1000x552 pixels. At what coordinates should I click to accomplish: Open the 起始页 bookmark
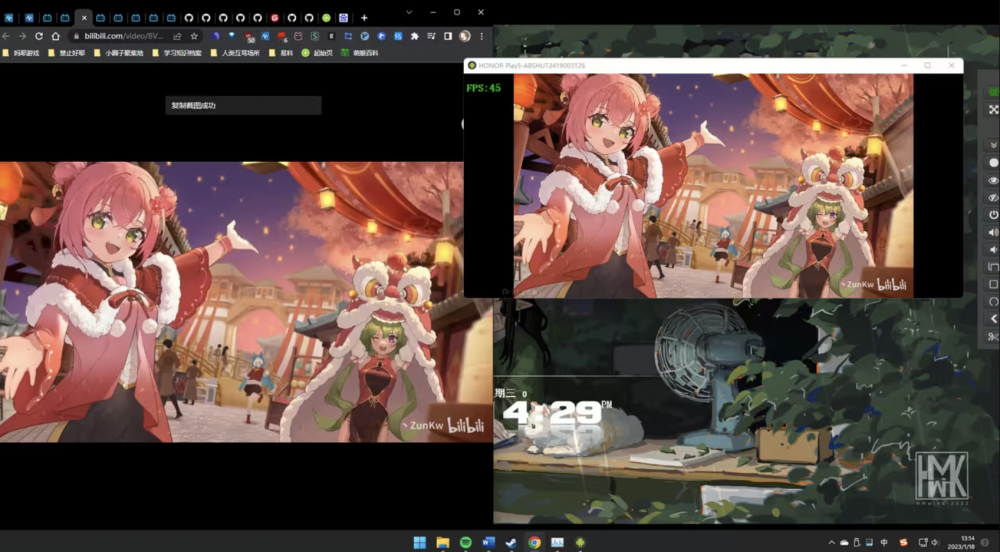317,53
